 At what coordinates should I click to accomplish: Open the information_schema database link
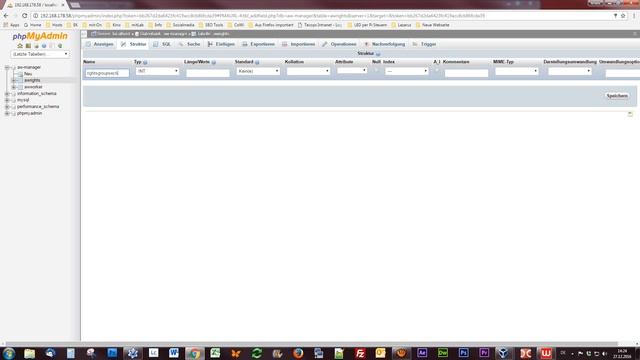(x=37, y=93)
